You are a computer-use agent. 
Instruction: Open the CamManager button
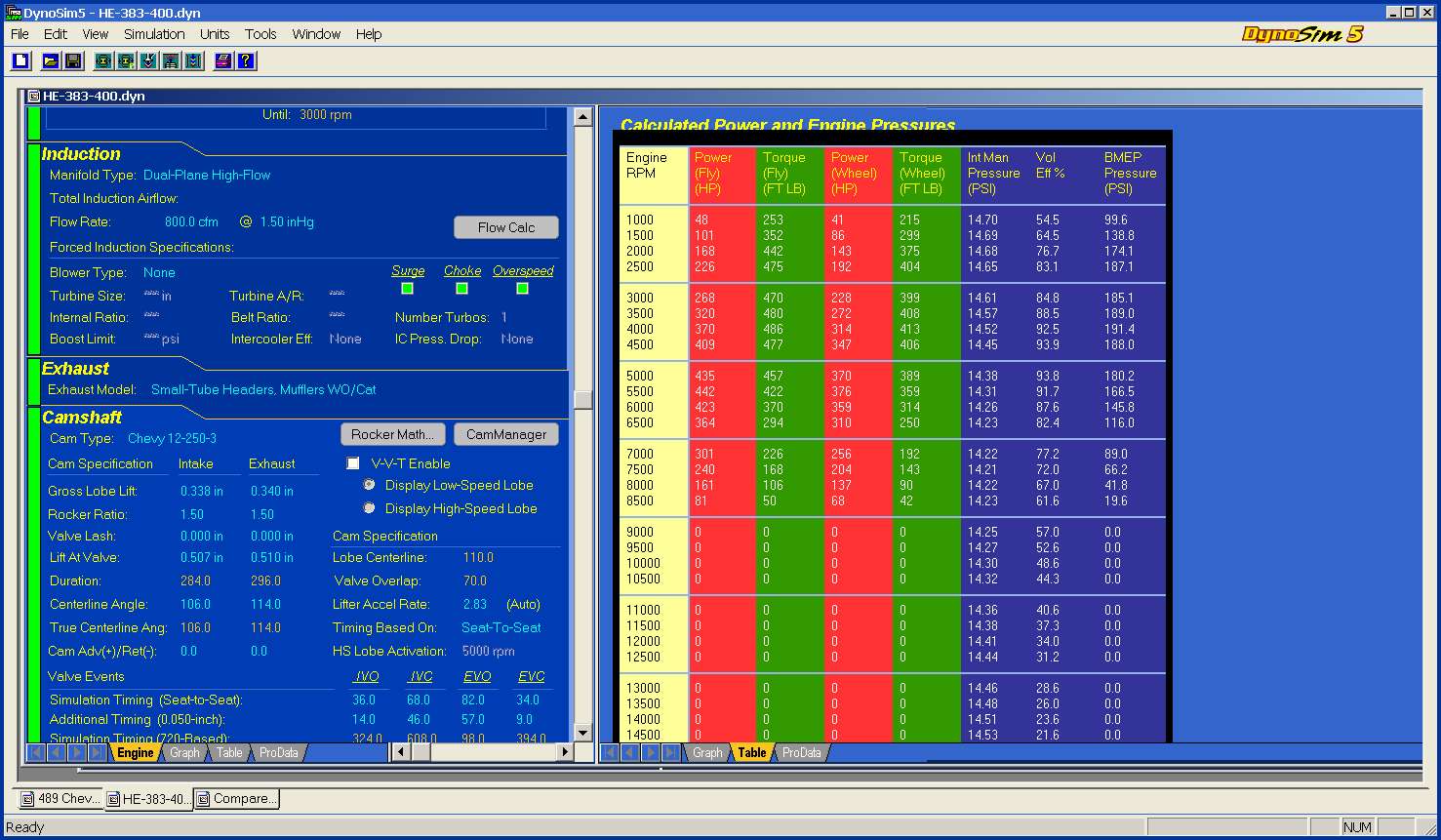pyautogui.click(x=506, y=434)
